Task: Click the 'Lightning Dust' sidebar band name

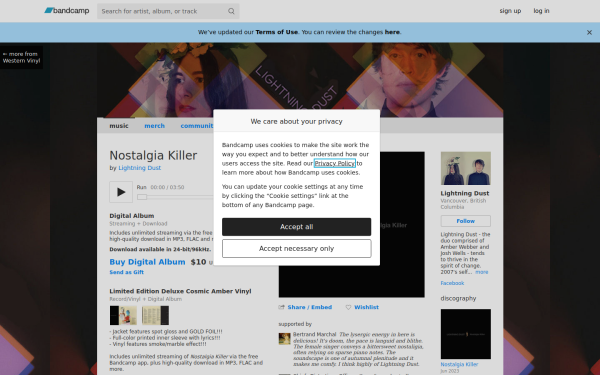Action: click(465, 194)
